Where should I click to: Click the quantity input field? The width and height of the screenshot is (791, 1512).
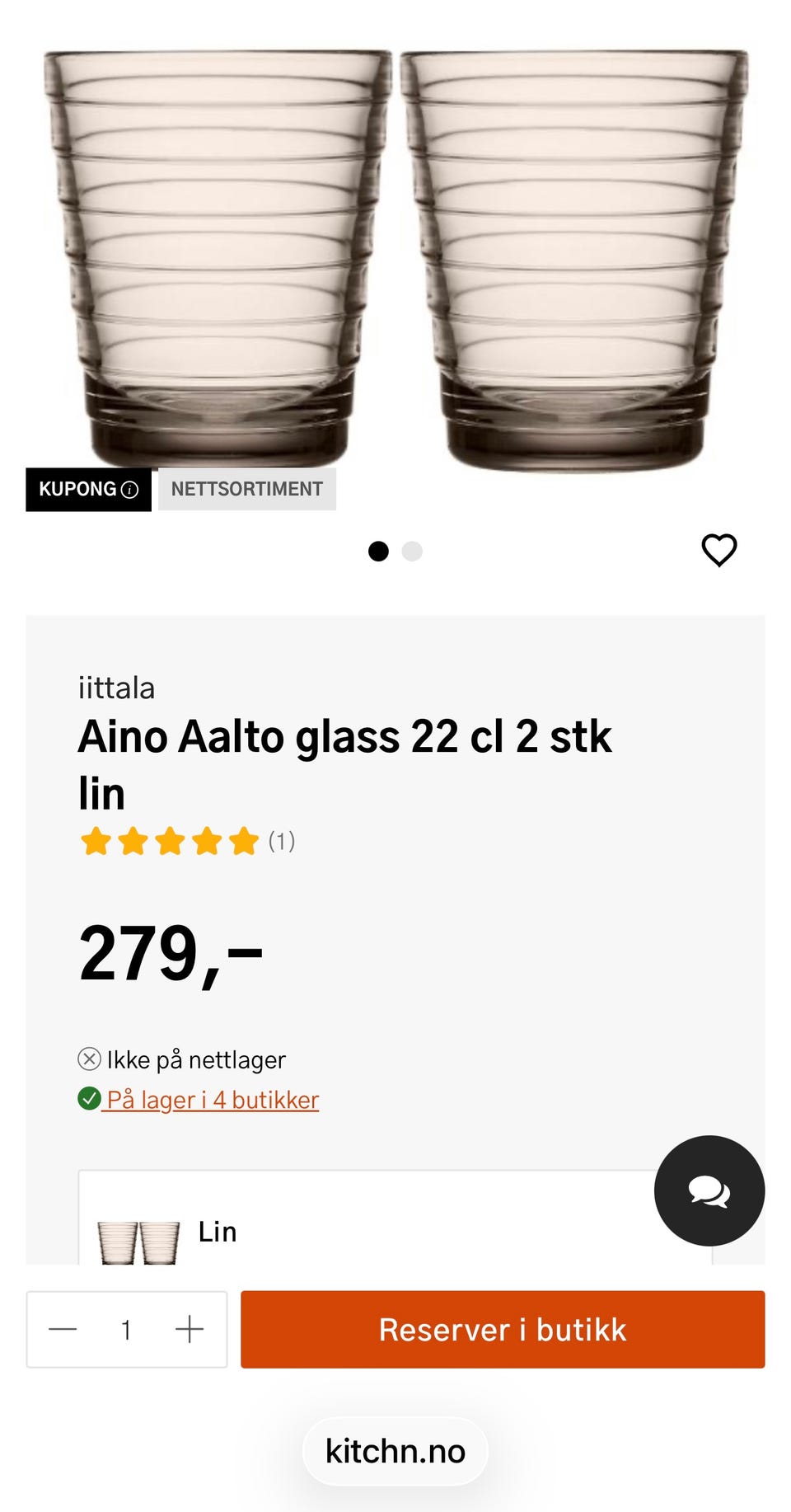click(x=126, y=1329)
